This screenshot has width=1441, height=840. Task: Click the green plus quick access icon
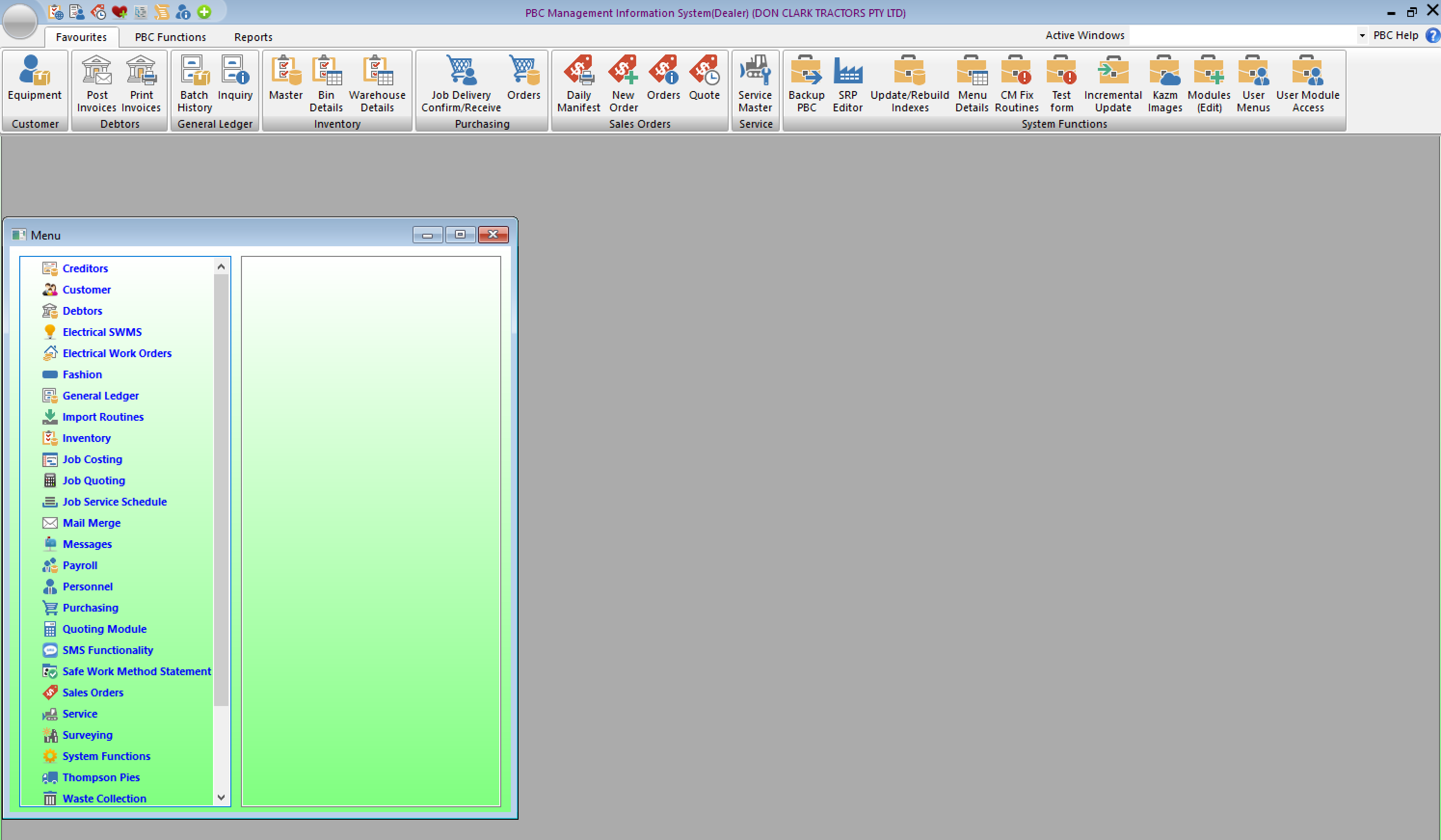204,12
